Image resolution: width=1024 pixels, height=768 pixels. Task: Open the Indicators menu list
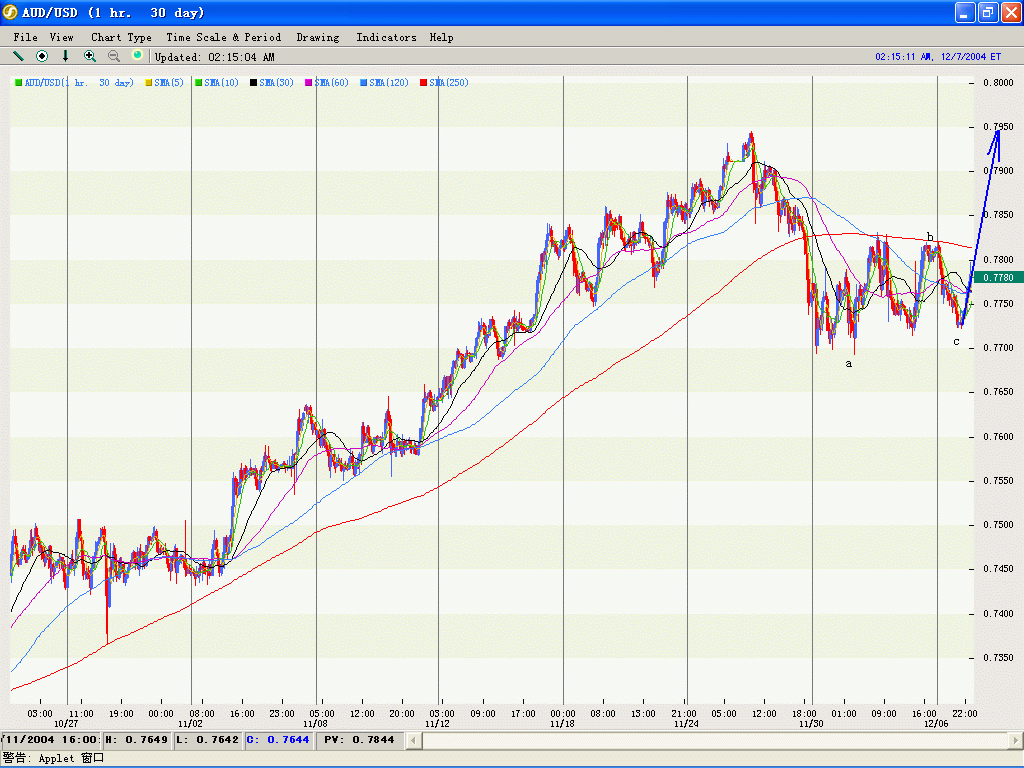[386, 37]
